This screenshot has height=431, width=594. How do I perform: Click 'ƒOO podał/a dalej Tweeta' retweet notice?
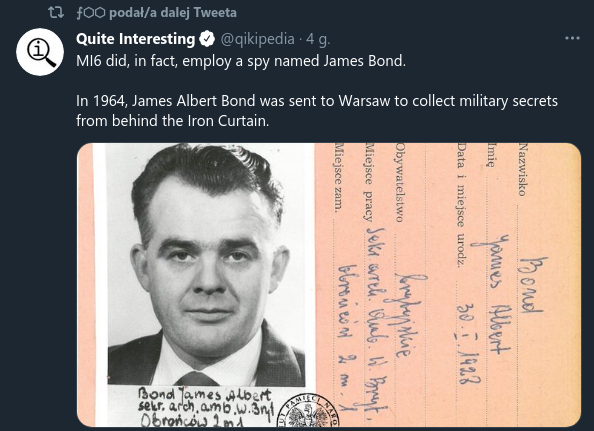coord(156,13)
